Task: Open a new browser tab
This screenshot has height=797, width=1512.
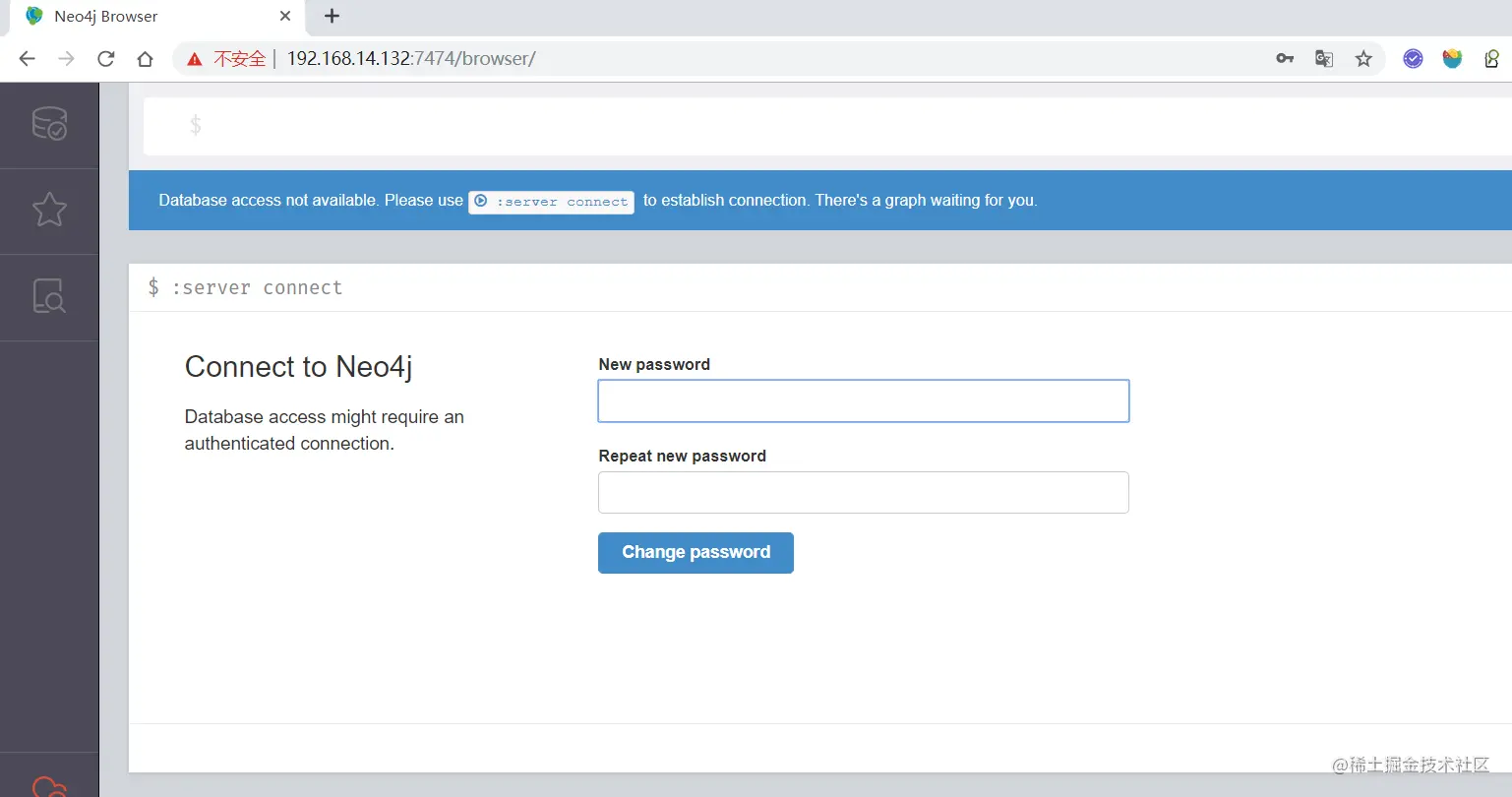Action: pos(332,16)
